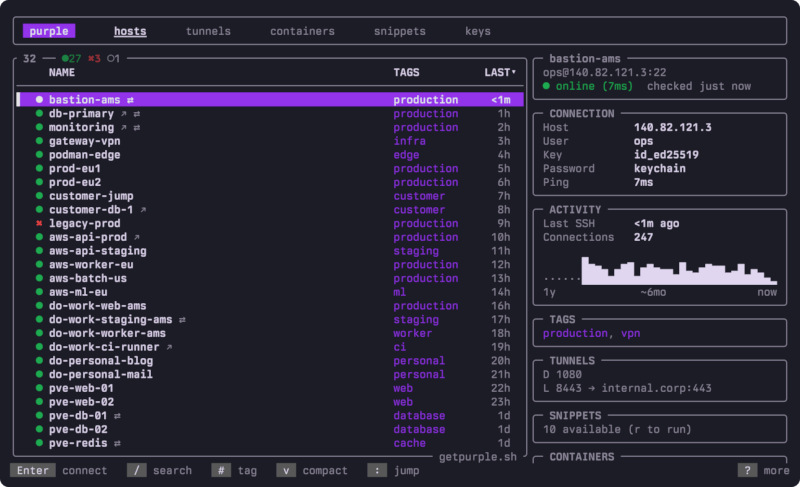Click the green status dot of podman-edge
800x487 pixels.
(39, 155)
